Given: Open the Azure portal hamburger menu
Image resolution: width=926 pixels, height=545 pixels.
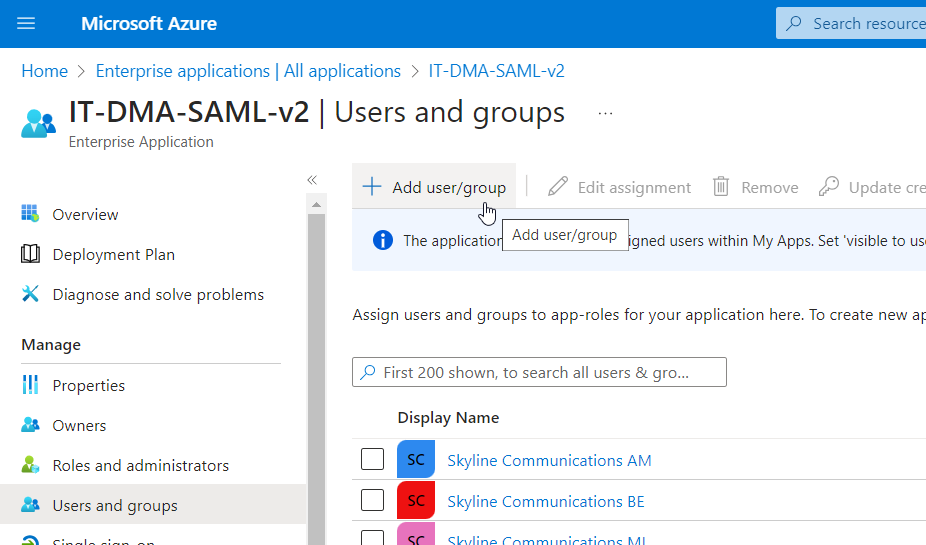Looking at the screenshot, I should click(26, 24).
